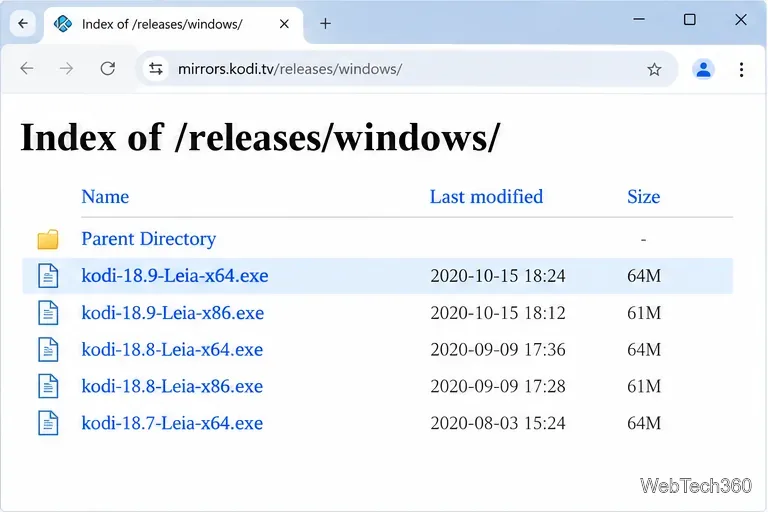The height and width of the screenshot is (512, 768).
Task: Open site information icon beside the URL
Action: 156,69
